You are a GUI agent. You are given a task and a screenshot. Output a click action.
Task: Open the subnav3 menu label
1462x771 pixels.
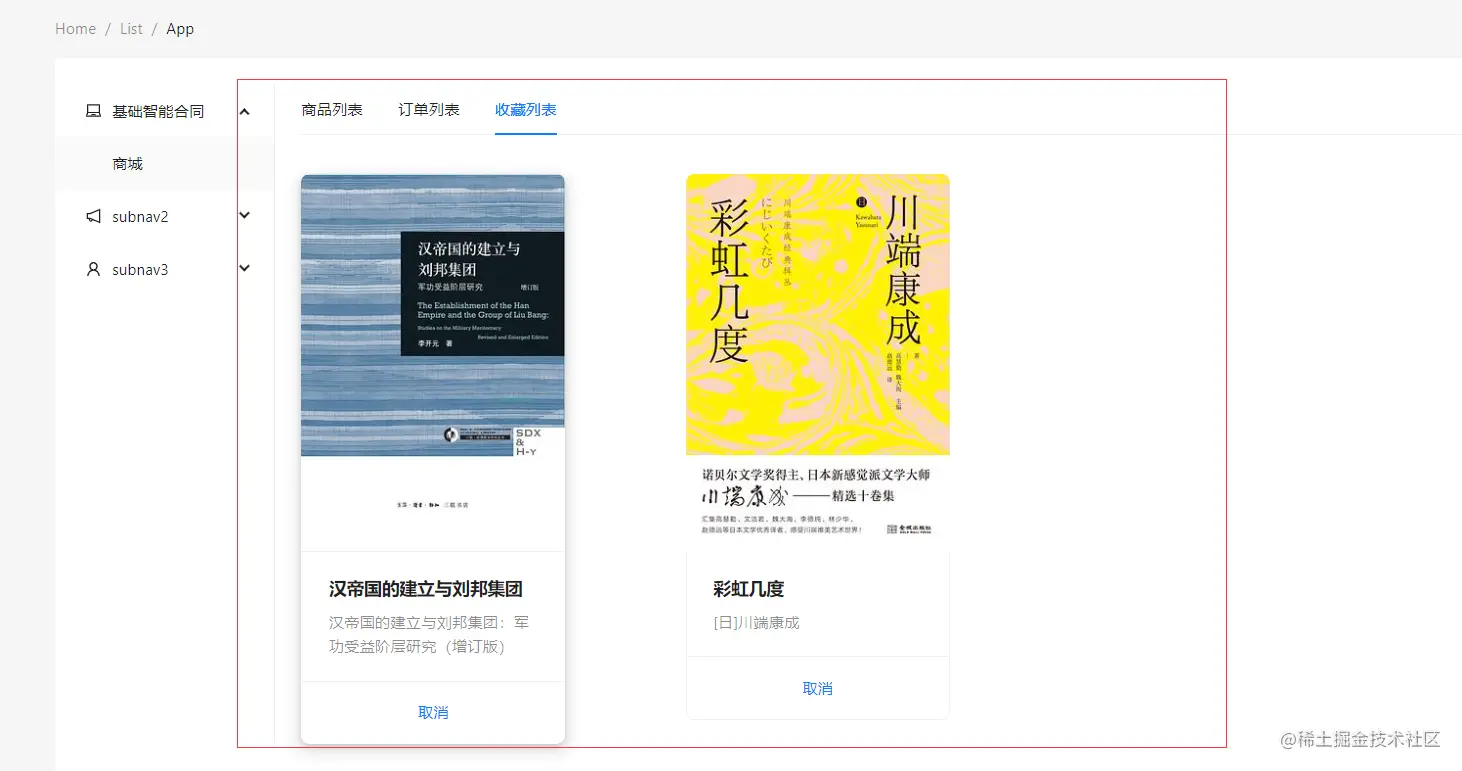click(140, 270)
